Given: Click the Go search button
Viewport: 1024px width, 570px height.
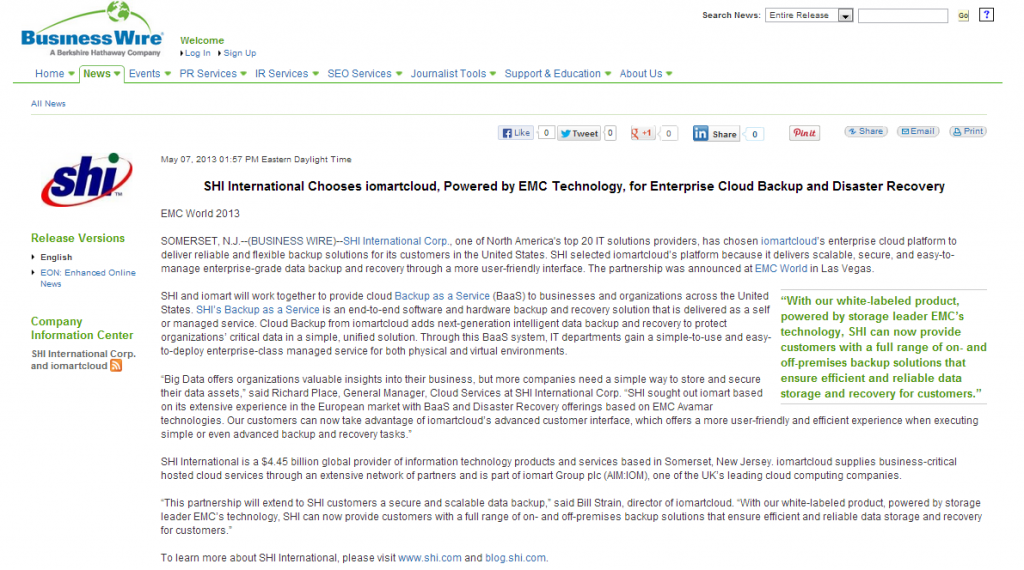Looking at the screenshot, I should (x=963, y=16).
